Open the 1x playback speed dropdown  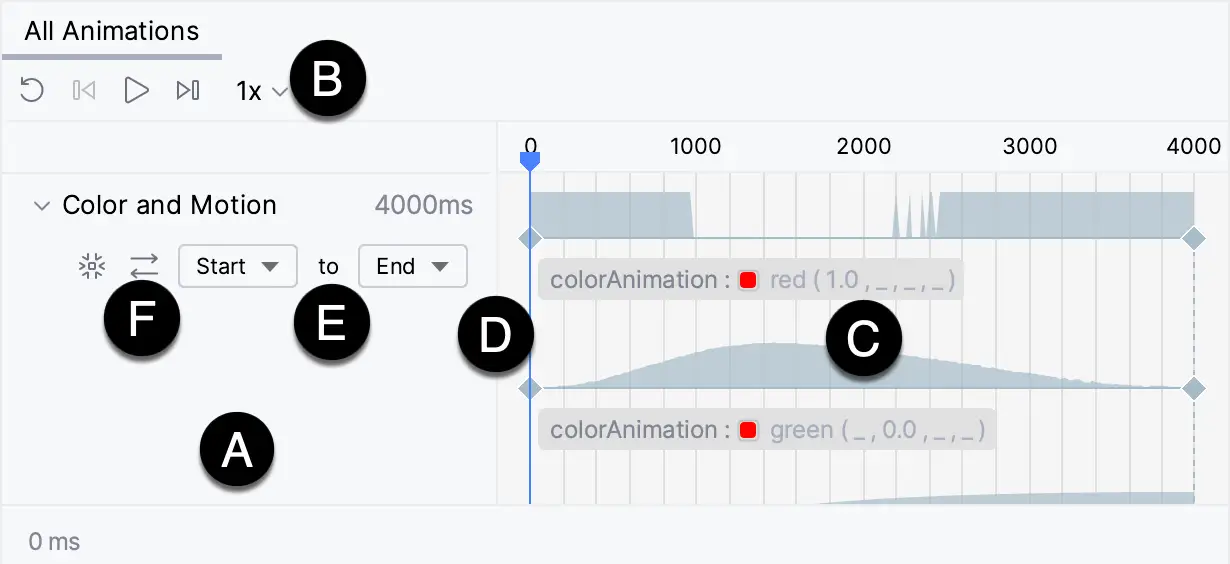coord(262,92)
